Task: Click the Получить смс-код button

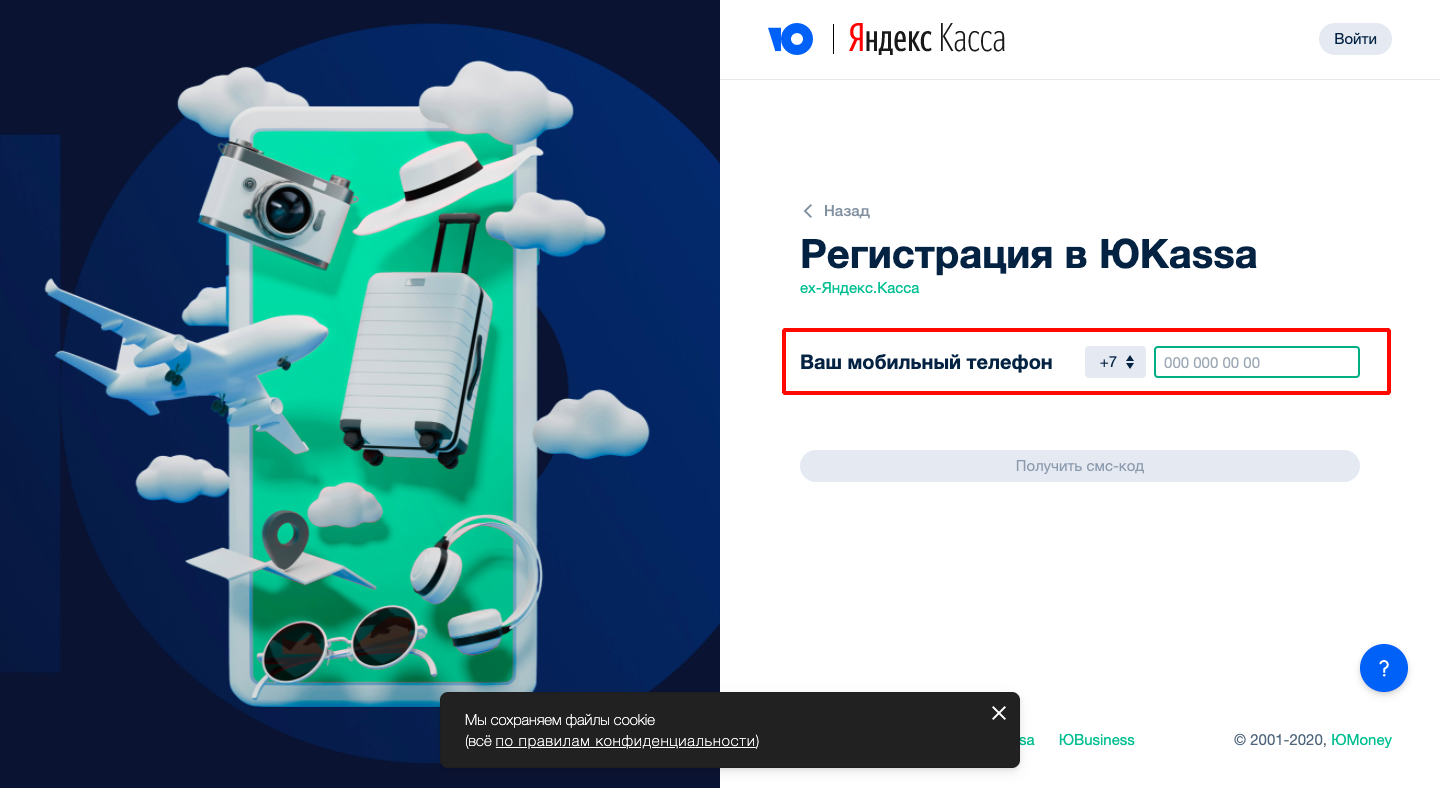Action: click(1080, 466)
